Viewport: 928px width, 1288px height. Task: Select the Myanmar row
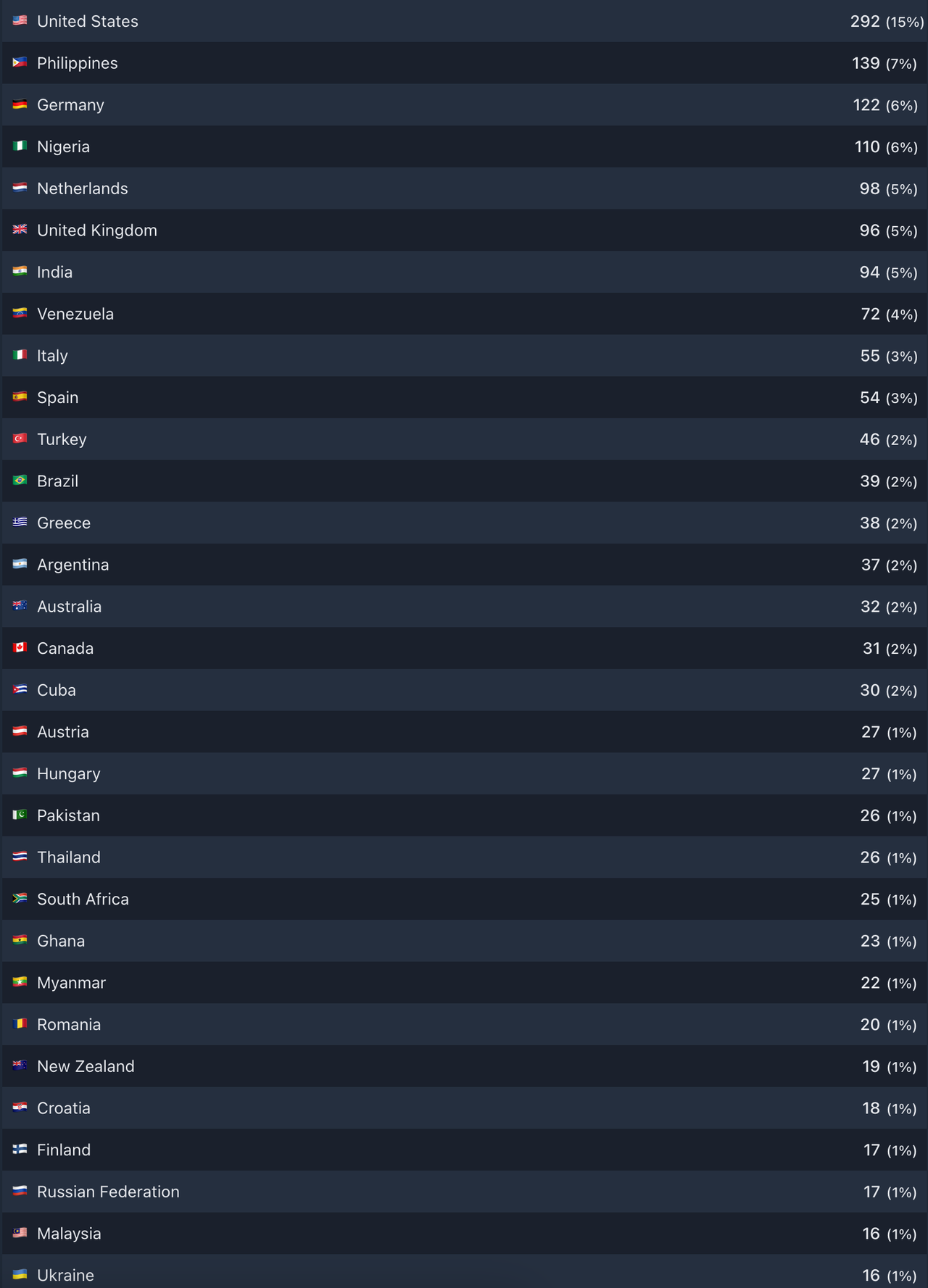point(465,983)
